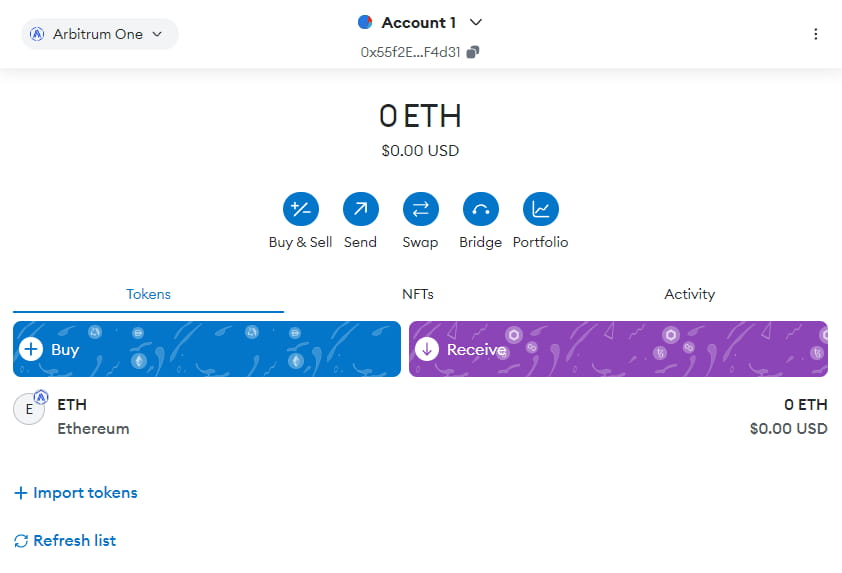
Task: Open the three-dot options menu
Action: click(815, 34)
